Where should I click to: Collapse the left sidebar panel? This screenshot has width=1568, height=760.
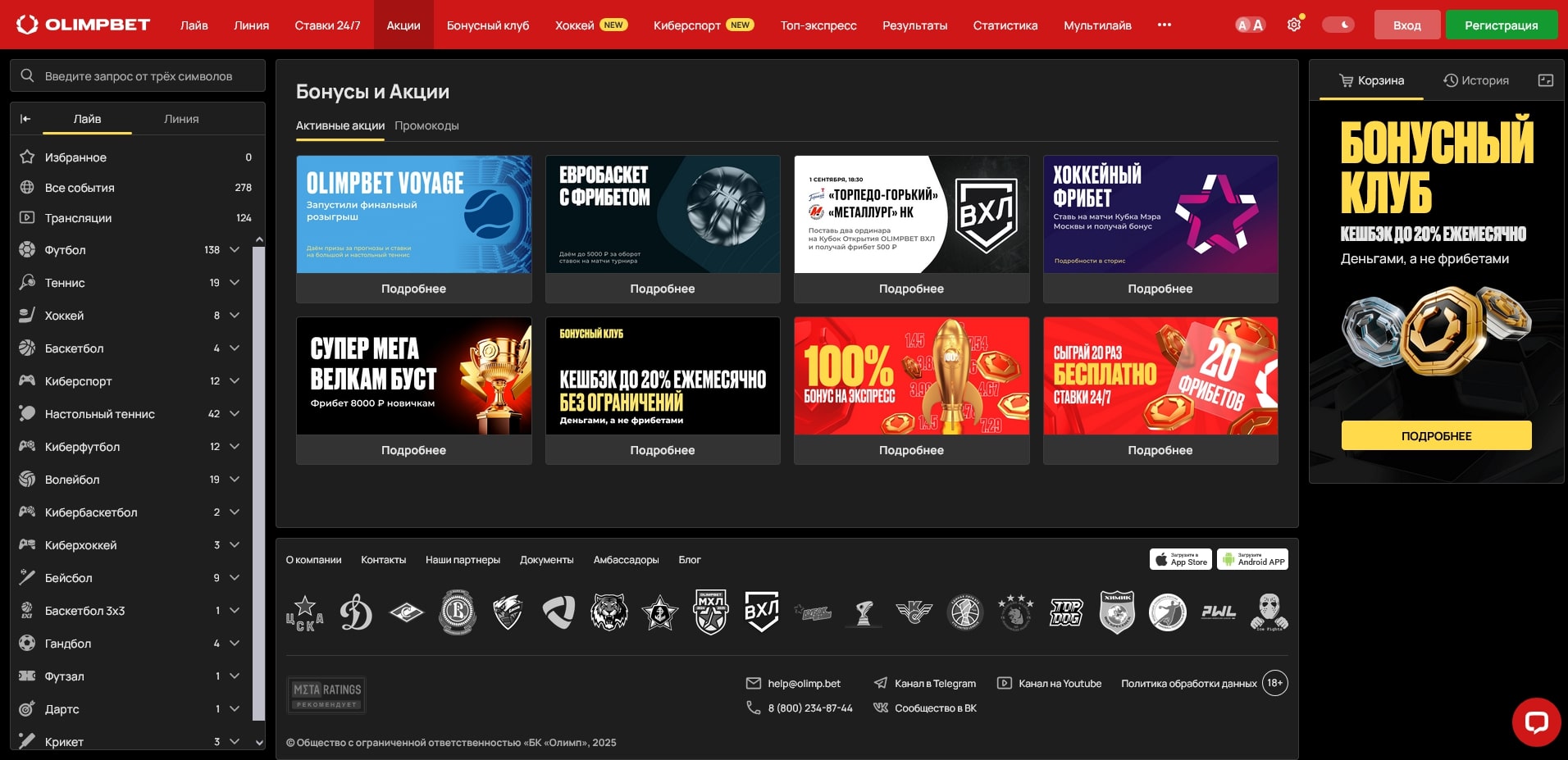tap(25, 119)
